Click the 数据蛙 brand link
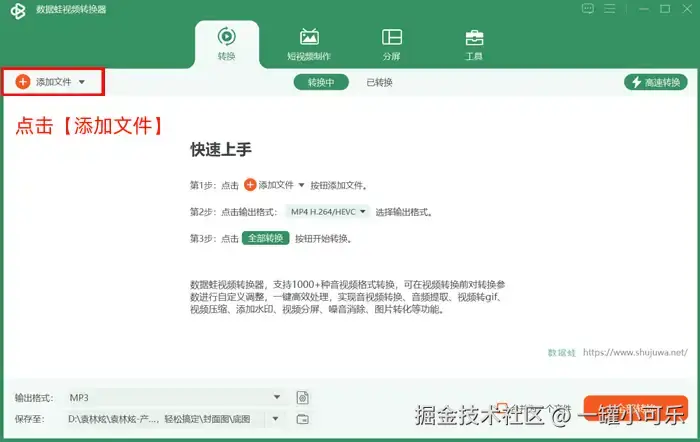Screen dimensions: 700x442 [x=562, y=353]
